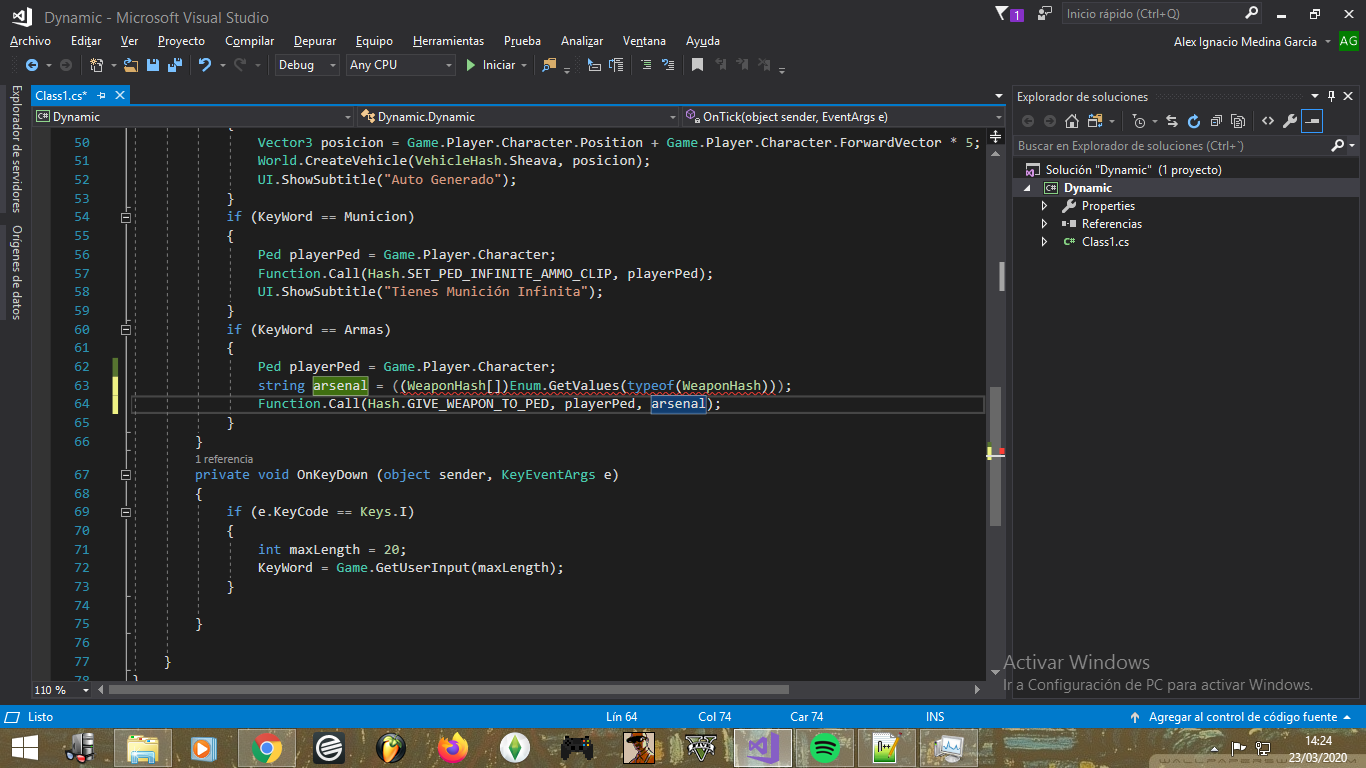
Task: Auto-hide Solution Explorer with the pin icon
Action: pyautogui.click(x=1331, y=97)
